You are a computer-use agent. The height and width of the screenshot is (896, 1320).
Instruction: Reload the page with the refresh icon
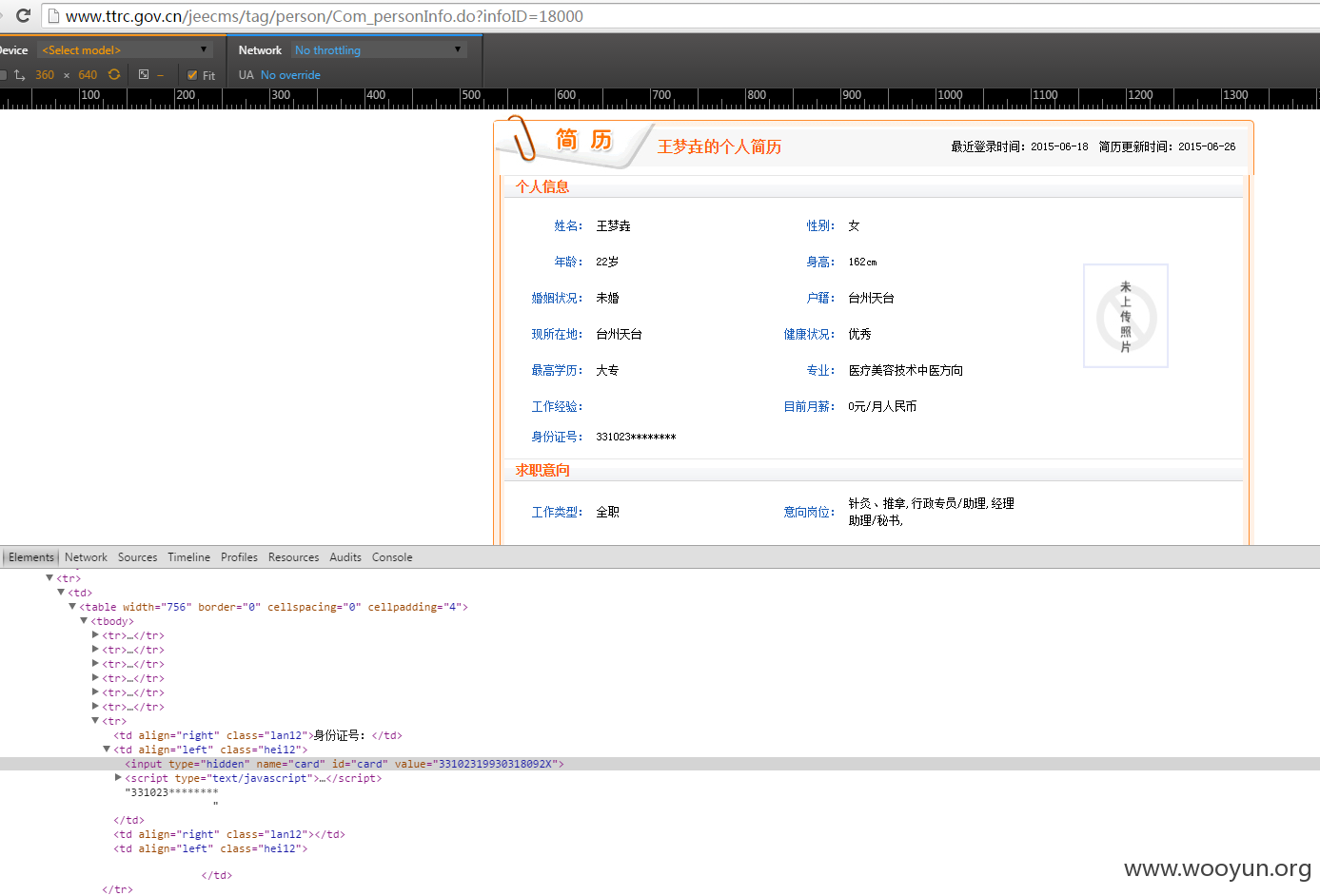pos(24,15)
